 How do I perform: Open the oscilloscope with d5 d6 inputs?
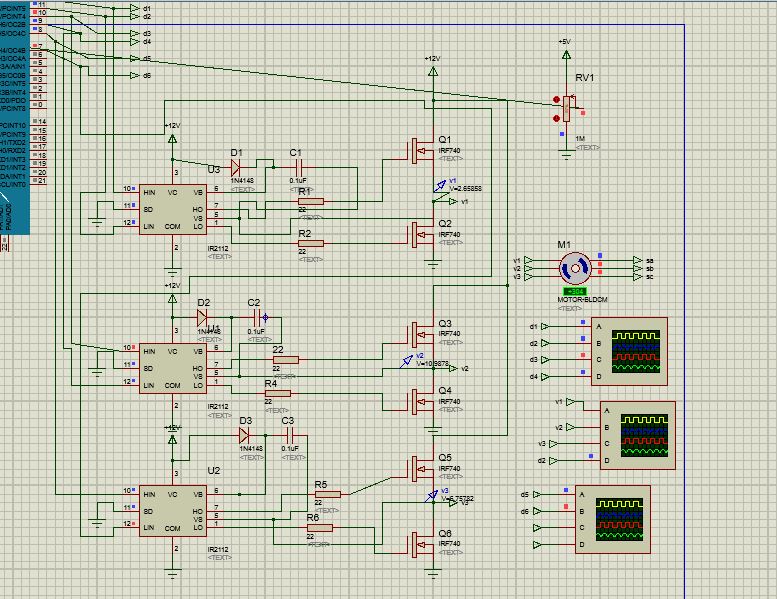coord(613,519)
